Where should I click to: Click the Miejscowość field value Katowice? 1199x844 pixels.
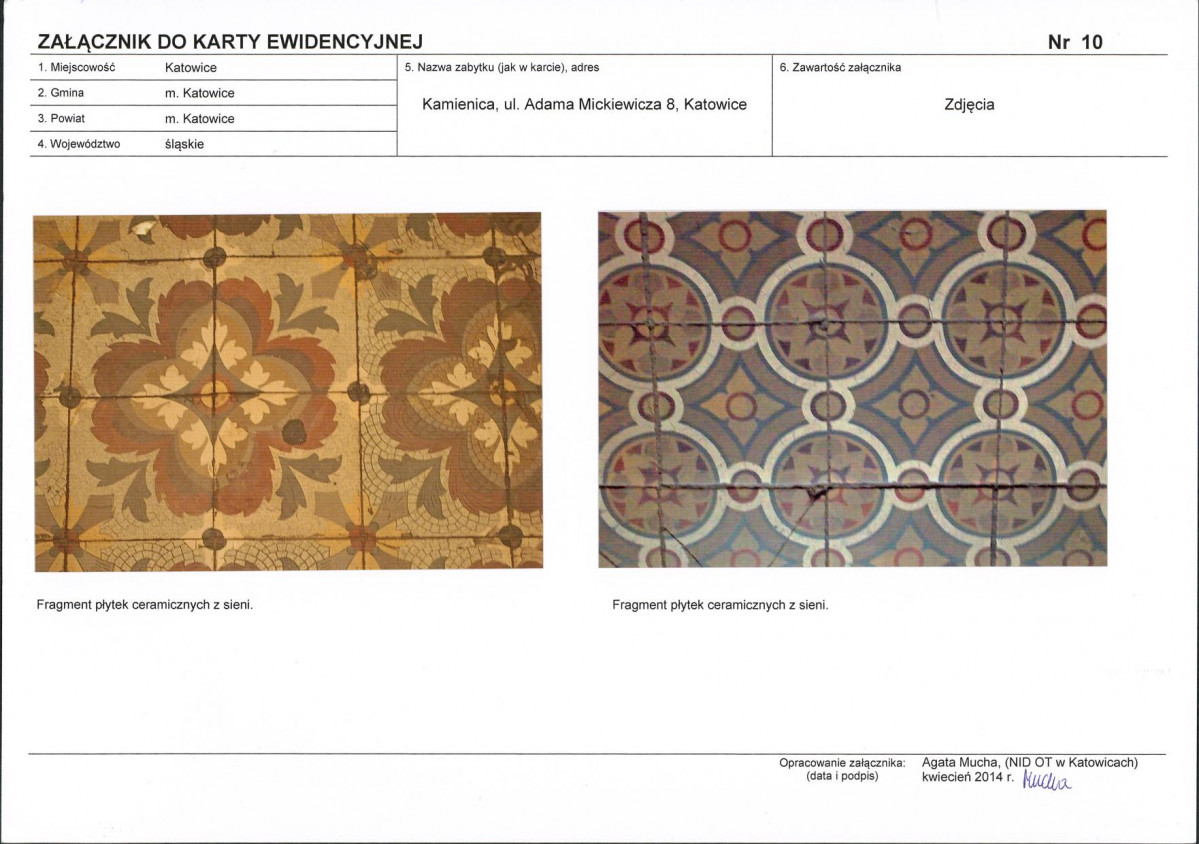[191, 67]
